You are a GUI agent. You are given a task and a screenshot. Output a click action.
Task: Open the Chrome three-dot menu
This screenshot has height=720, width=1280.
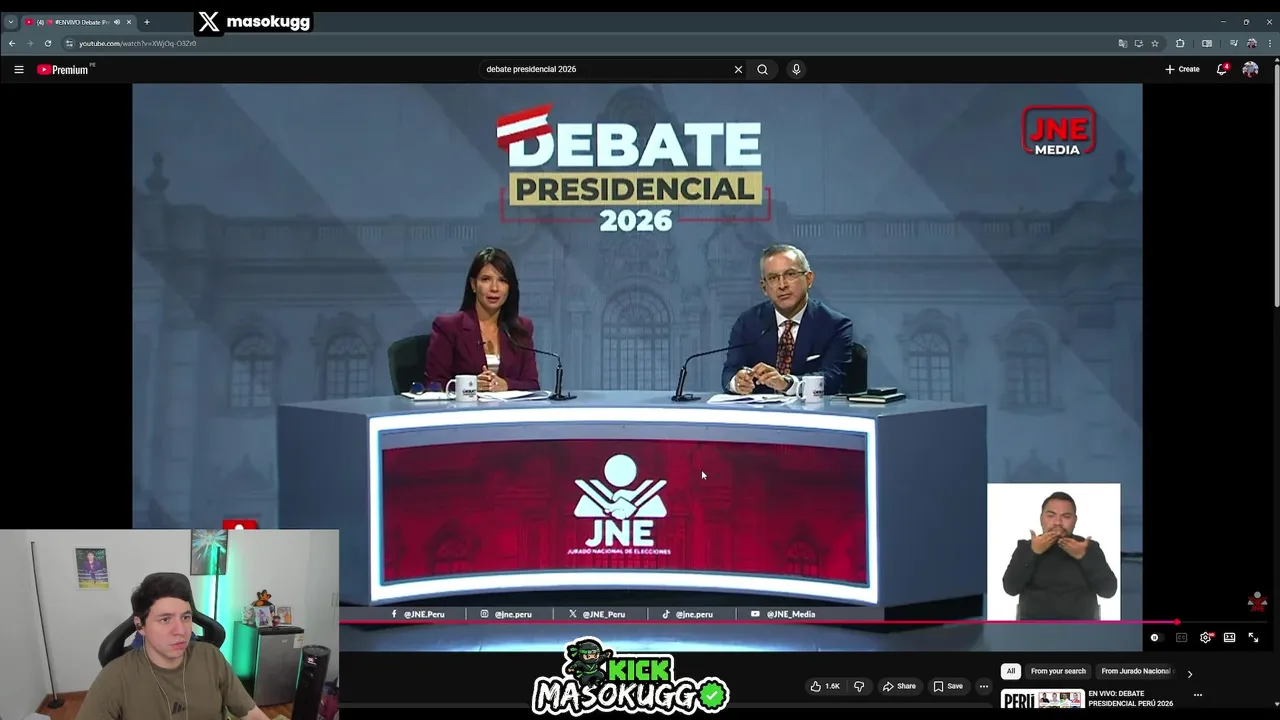click(x=1268, y=43)
